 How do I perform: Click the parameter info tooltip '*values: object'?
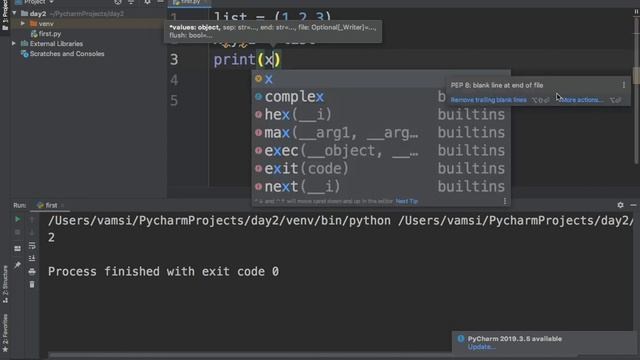tap(273, 31)
